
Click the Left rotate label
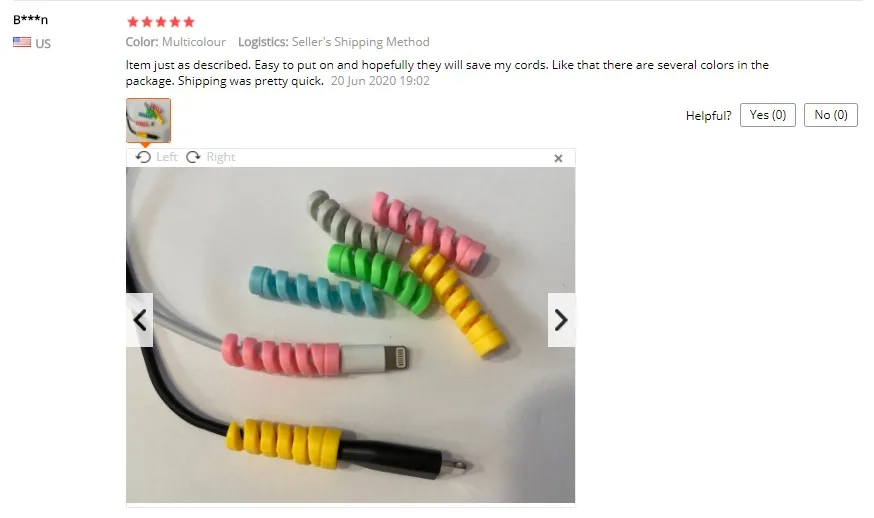[x=167, y=157]
